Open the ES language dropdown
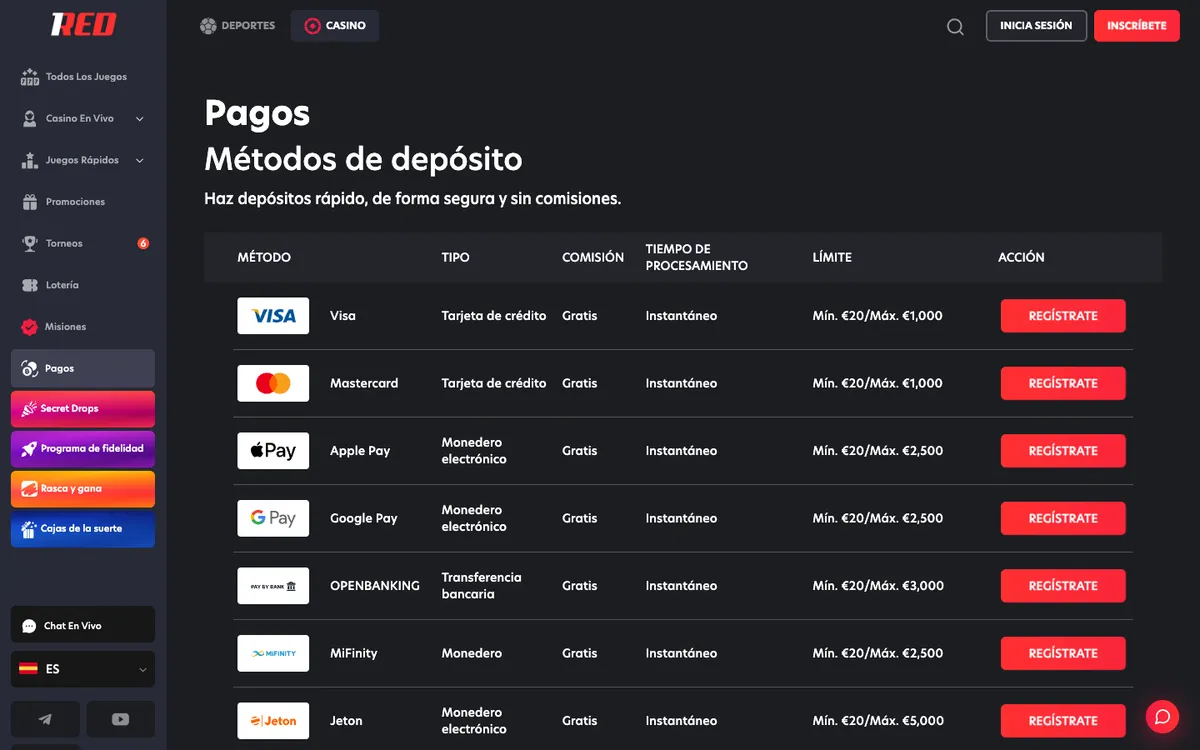The height and width of the screenshot is (750, 1200). (x=83, y=669)
